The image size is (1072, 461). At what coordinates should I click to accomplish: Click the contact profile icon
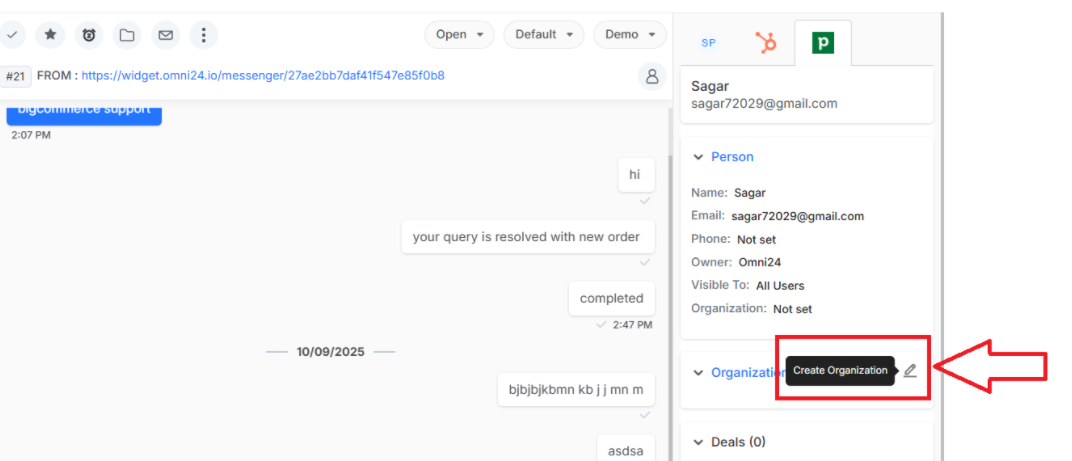tap(652, 76)
